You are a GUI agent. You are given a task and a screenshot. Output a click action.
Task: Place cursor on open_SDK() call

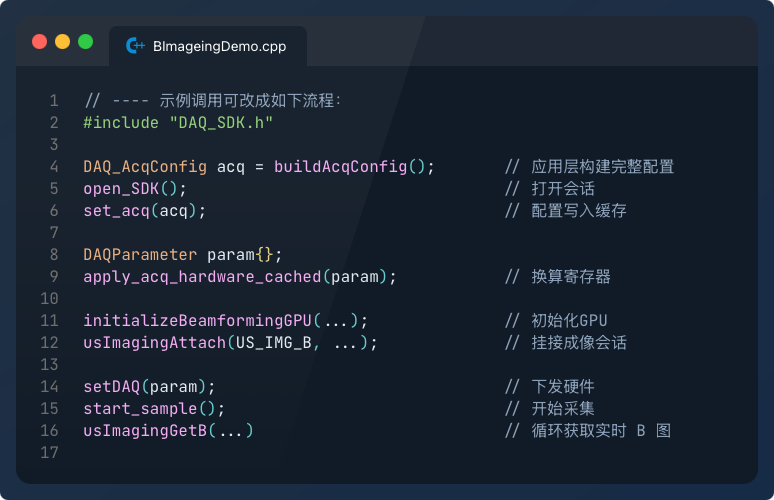135,189
